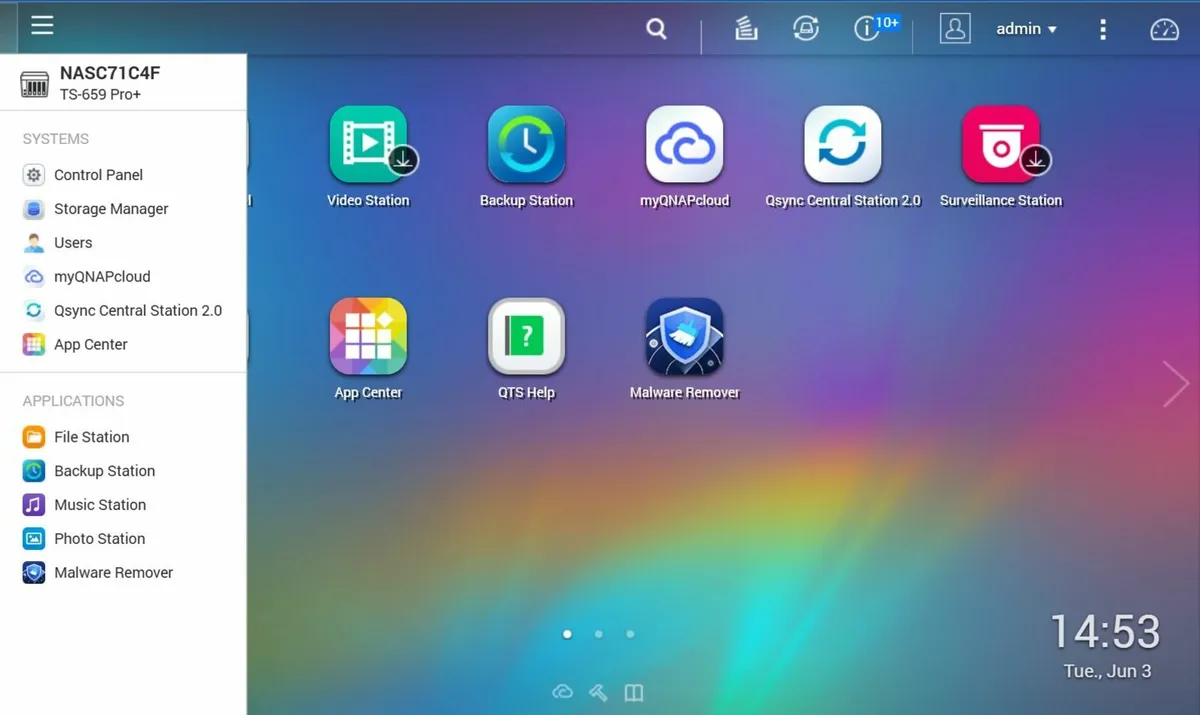
Task: Open external devices icon in top bar
Action: (x=806, y=29)
